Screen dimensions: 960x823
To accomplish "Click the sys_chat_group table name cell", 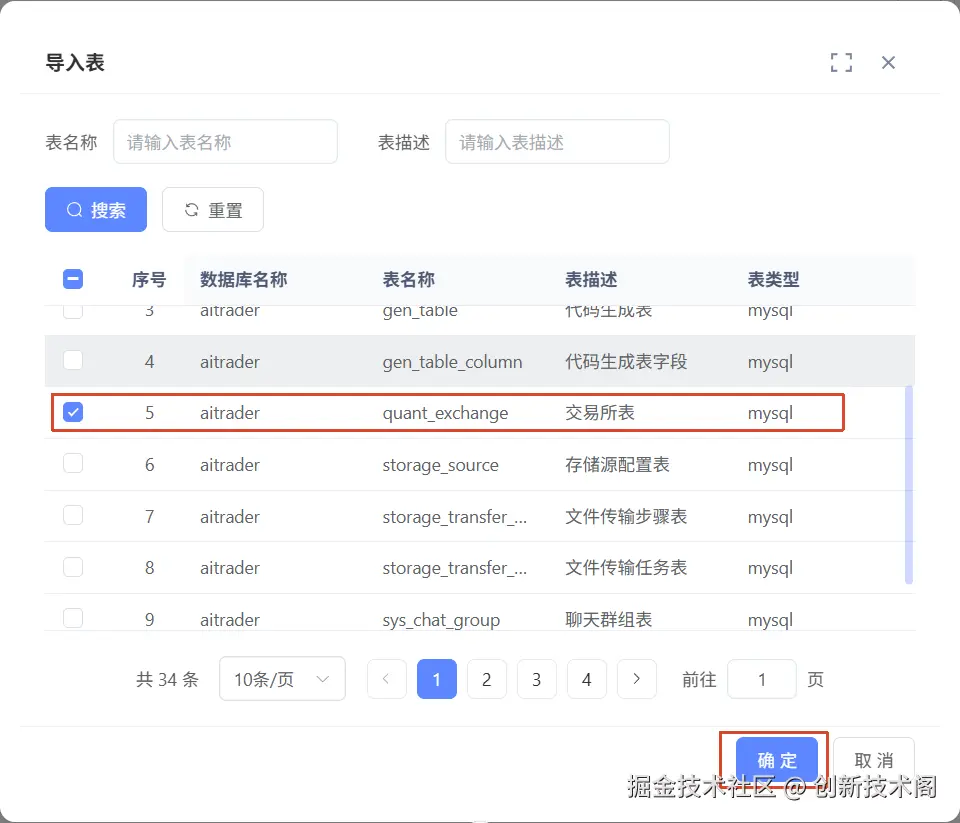I will [441, 620].
